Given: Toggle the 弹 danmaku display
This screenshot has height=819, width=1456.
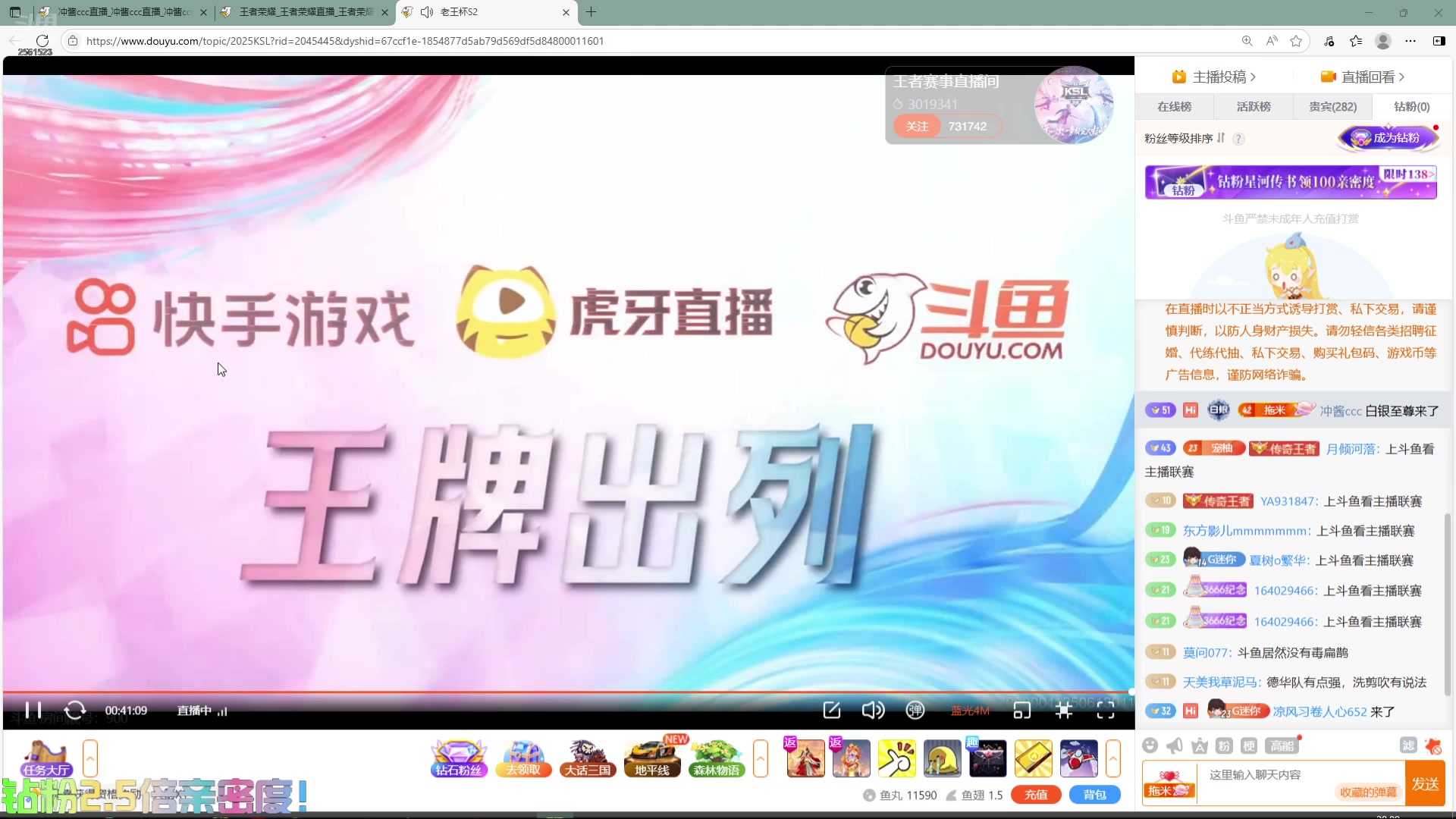Looking at the screenshot, I should [x=915, y=711].
